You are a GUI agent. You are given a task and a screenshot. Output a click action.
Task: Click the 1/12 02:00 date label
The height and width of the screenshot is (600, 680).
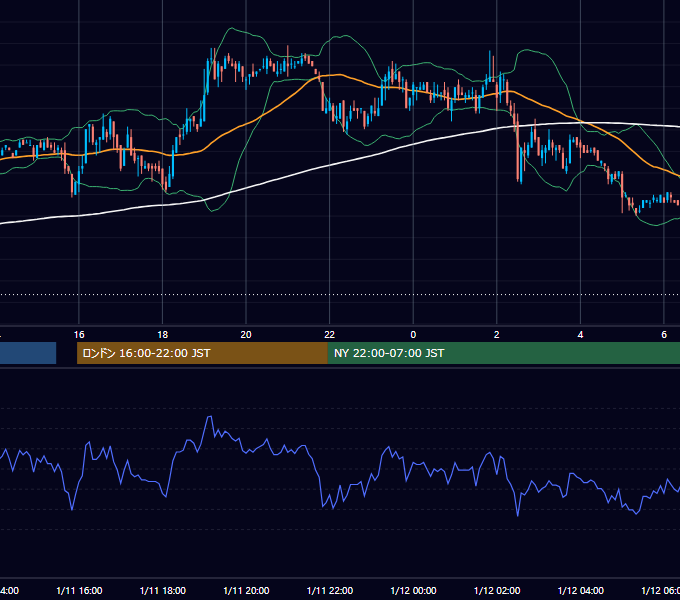pyautogui.click(x=497, y=591)
